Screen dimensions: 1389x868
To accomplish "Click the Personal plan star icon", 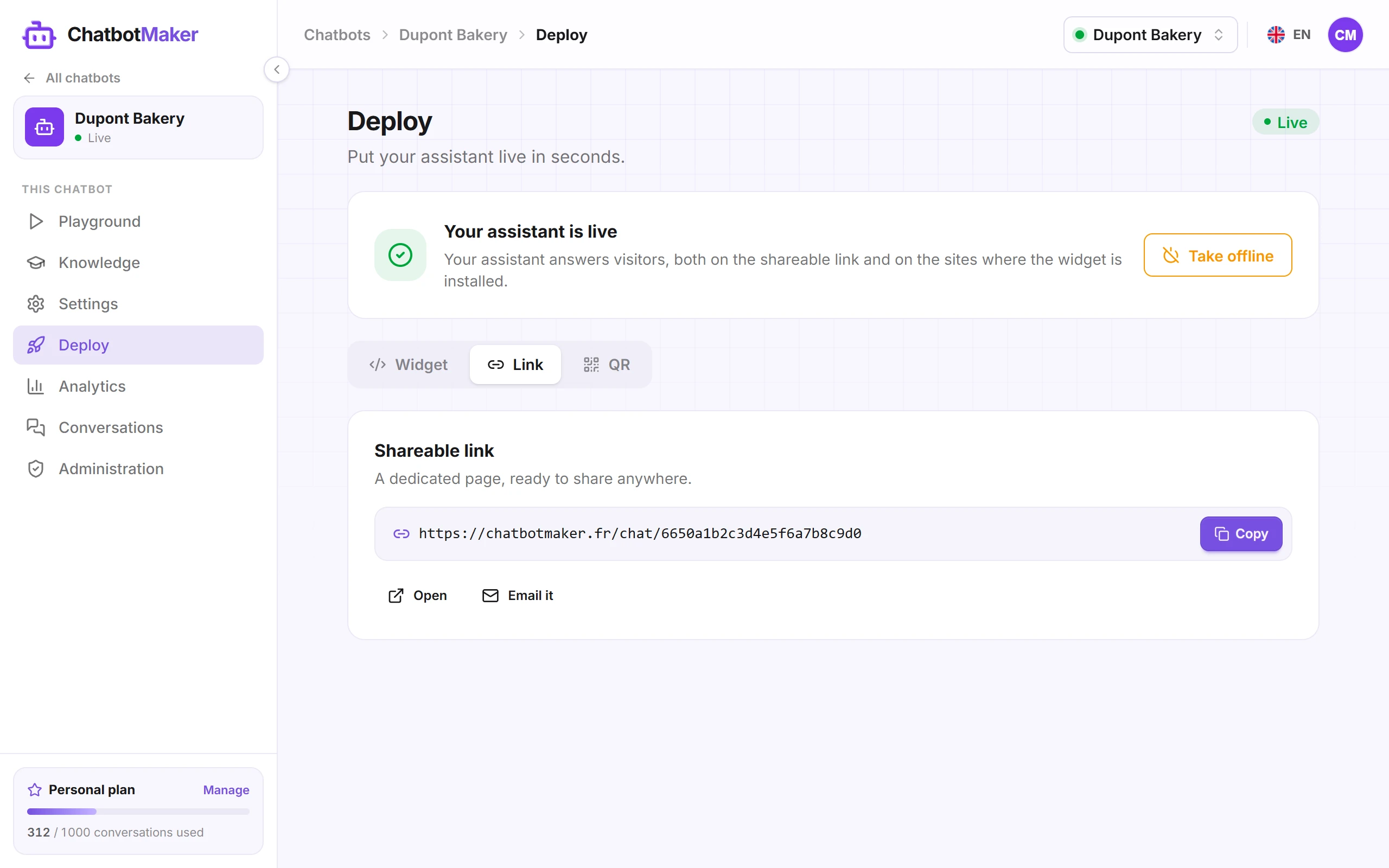I will pos(34,790).
